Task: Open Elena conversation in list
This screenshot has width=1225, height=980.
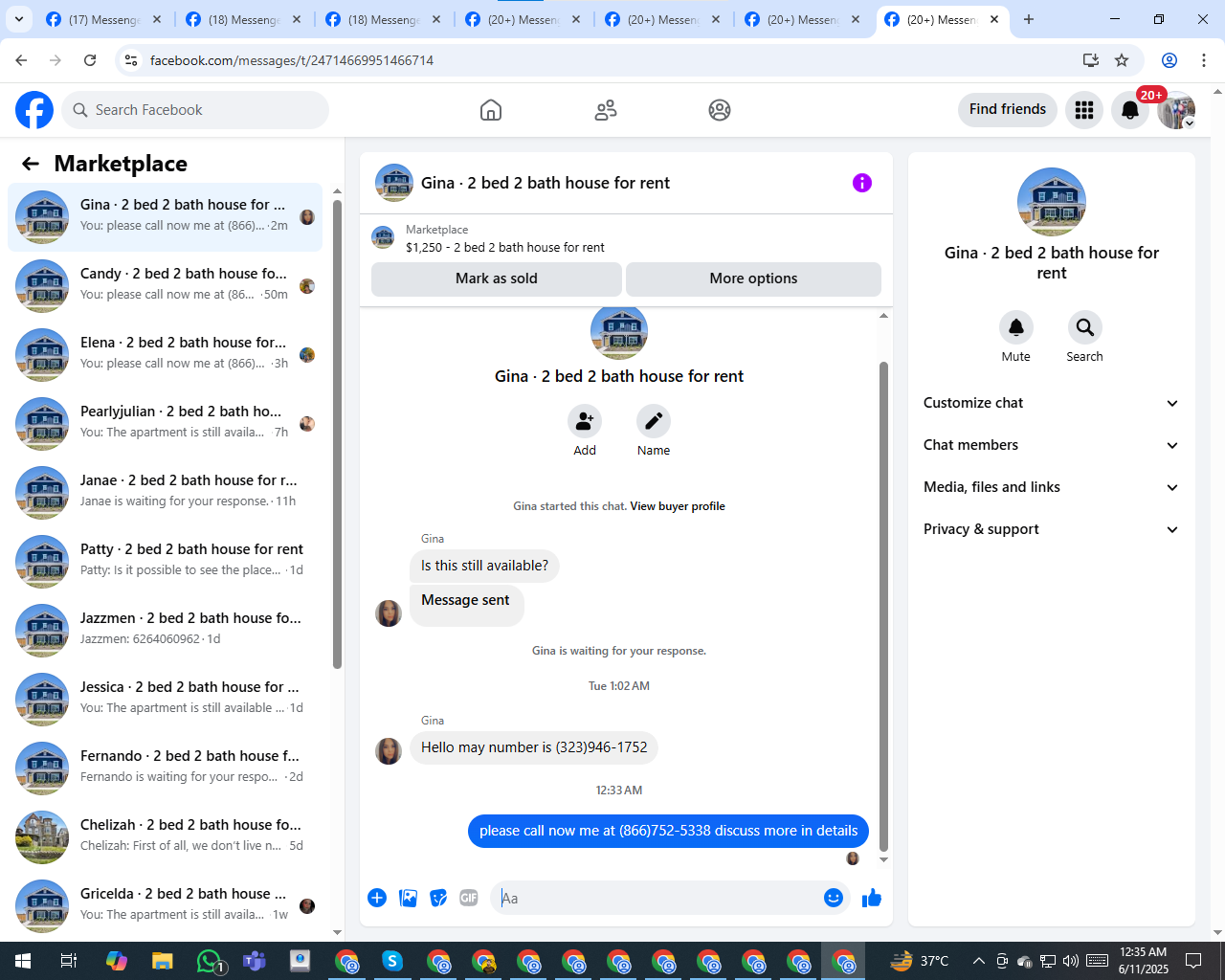Action: [166, 355]
